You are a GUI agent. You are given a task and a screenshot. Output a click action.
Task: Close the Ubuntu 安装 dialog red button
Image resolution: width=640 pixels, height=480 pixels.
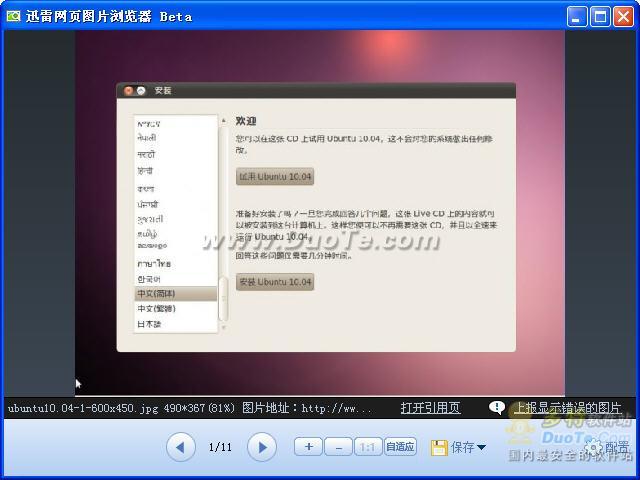129,91
